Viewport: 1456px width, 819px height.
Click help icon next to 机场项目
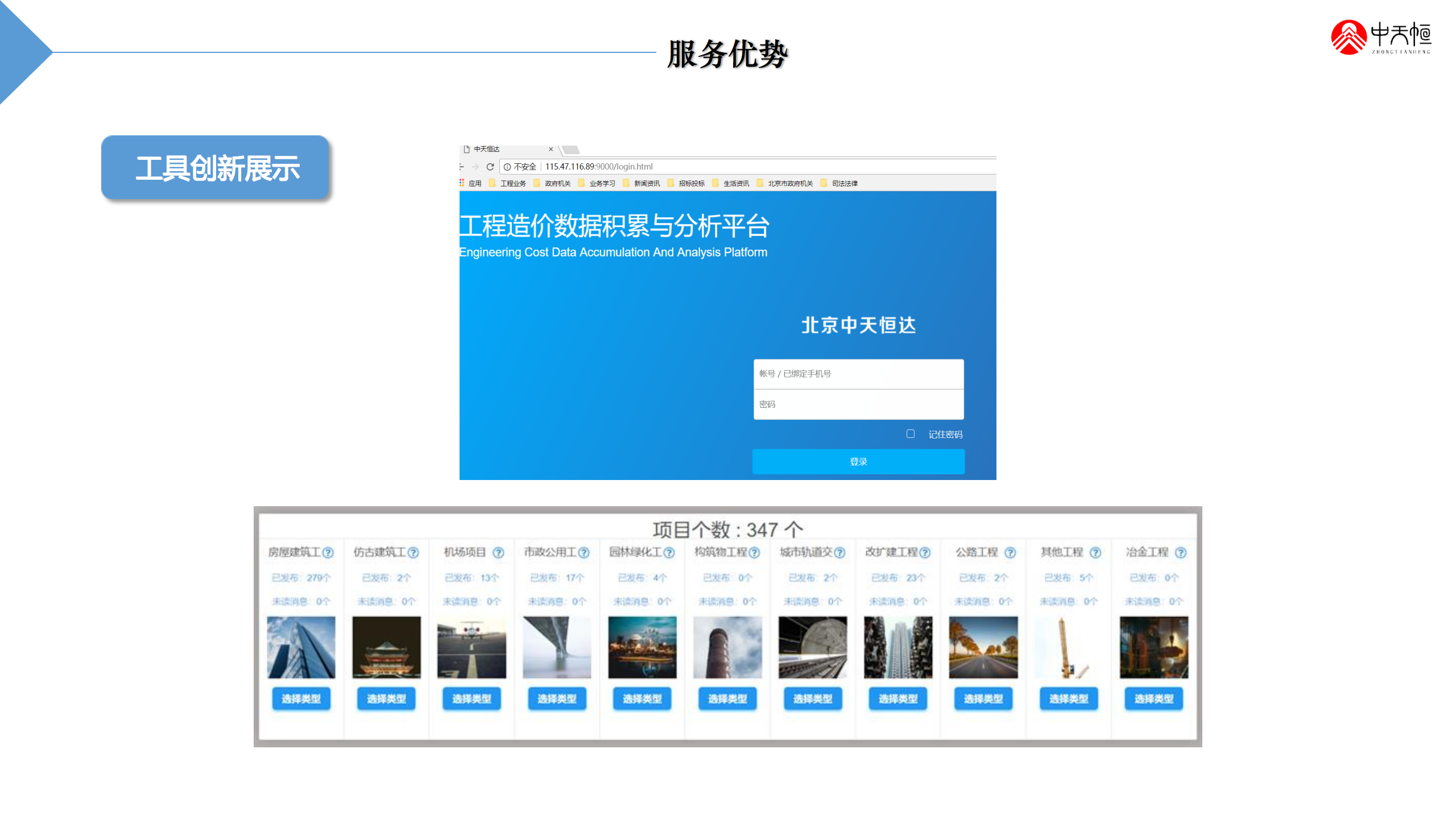click(x=498, y=552)
